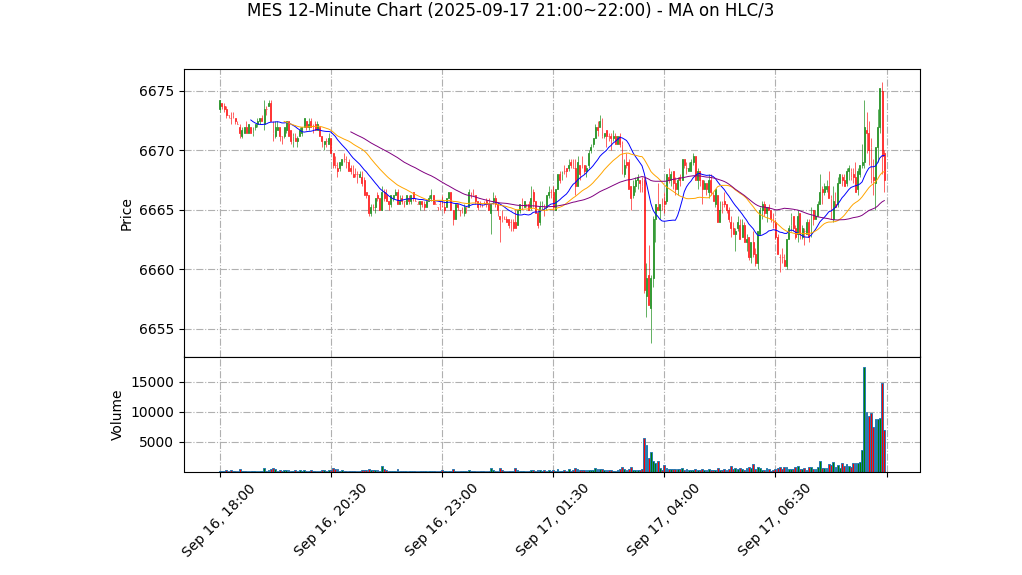
Task: Click the Sep 17, 04:00 time label
Action: (x=663, y=521)
